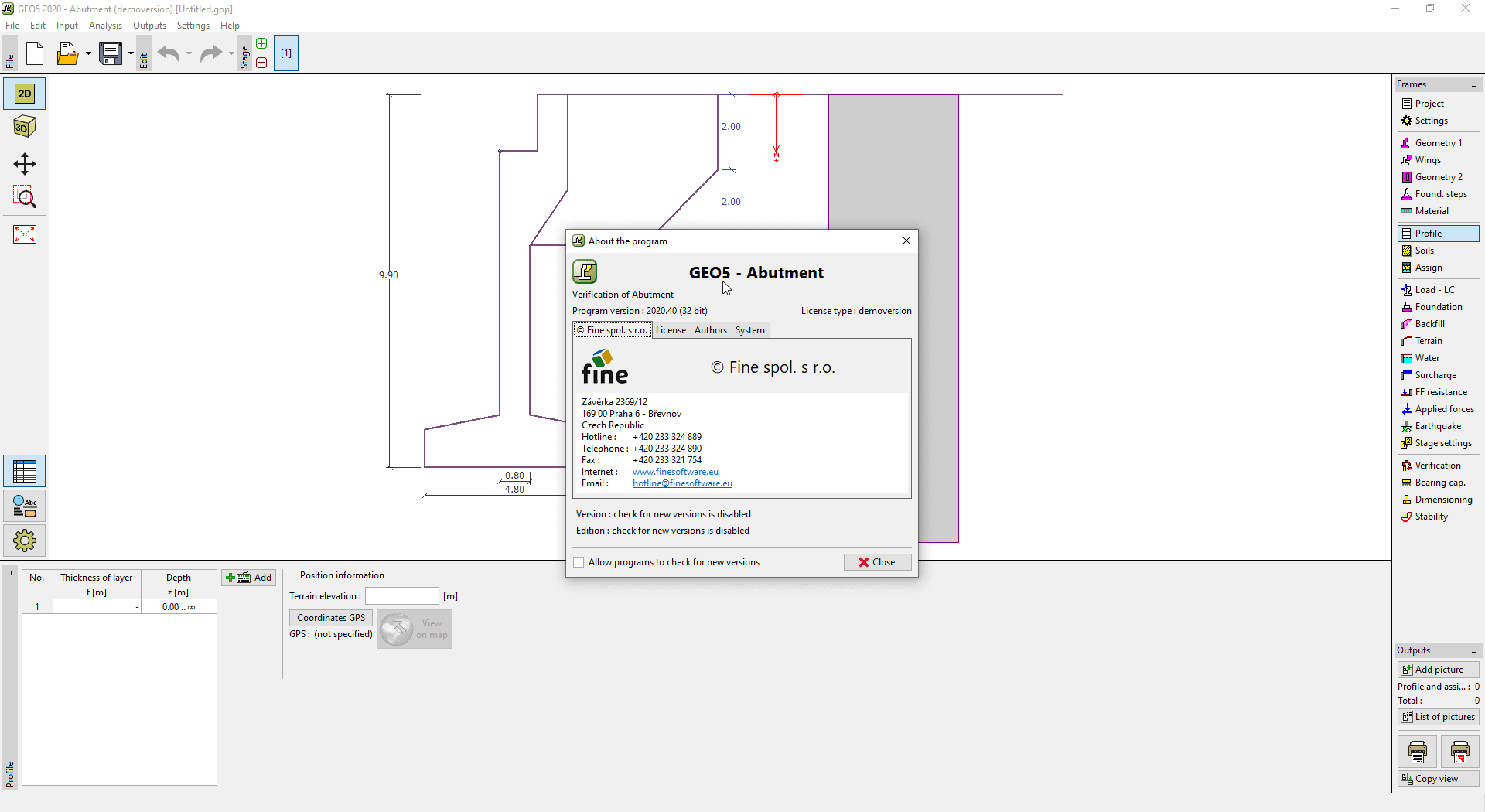
Task: Switch to 3D view mode
Action: click(24, 126)
